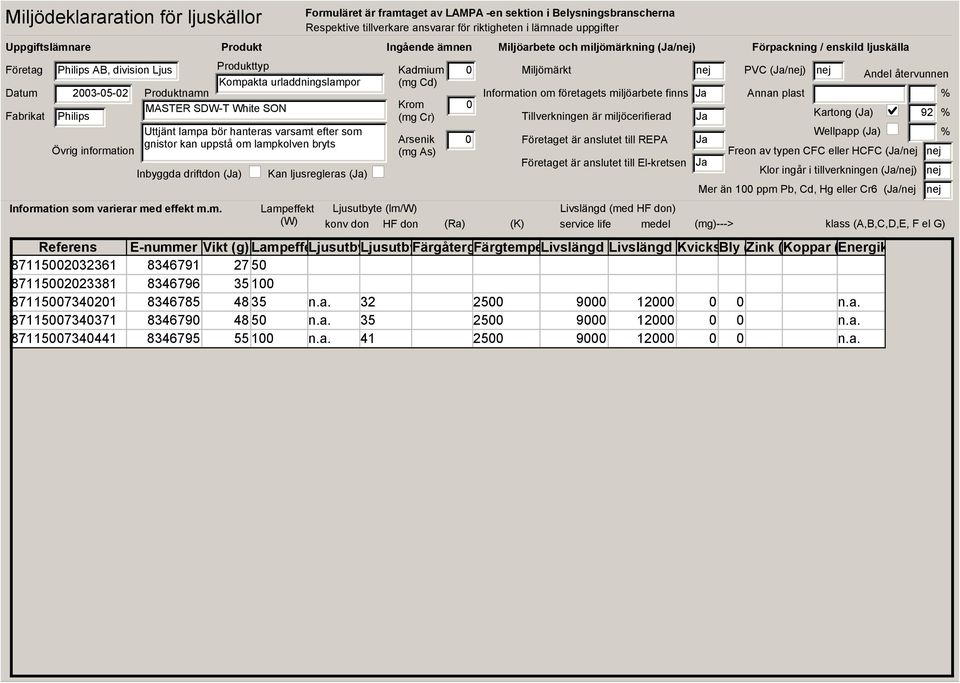Select E-nummer cell 8346791

(163, 265)
